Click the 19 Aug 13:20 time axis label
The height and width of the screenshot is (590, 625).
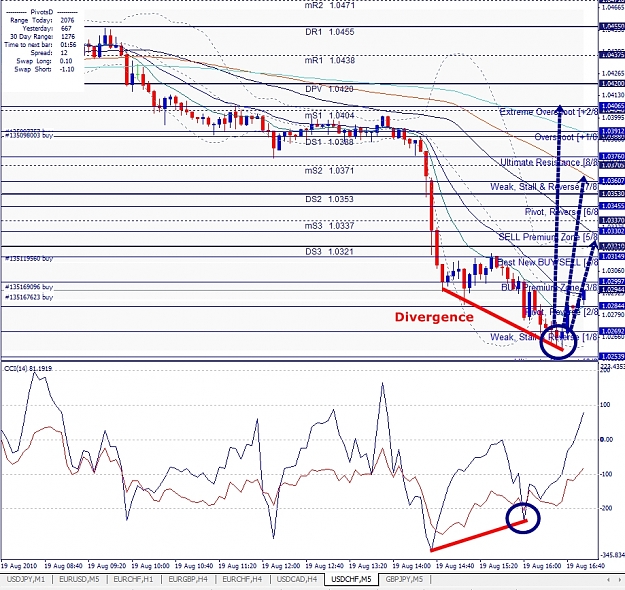(368, 566)
